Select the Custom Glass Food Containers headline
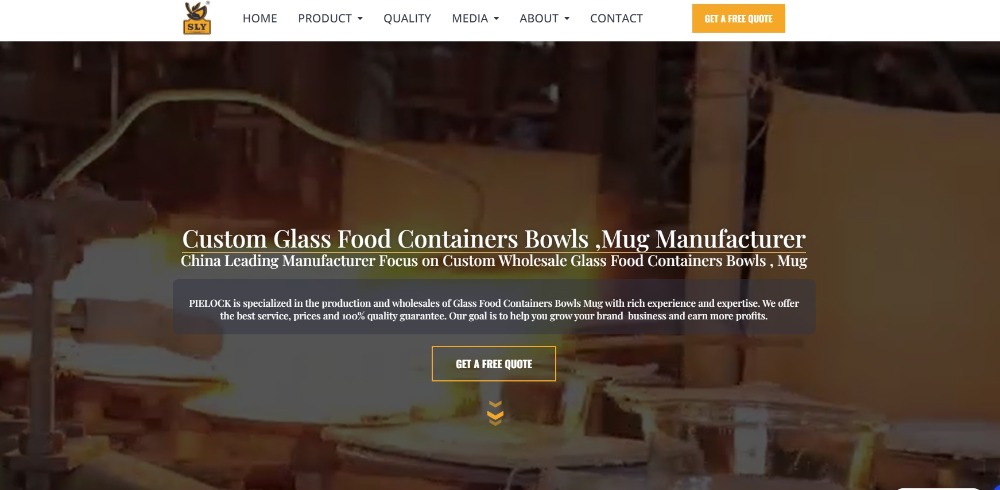The image size is (1000, 490). coord(494,239)
